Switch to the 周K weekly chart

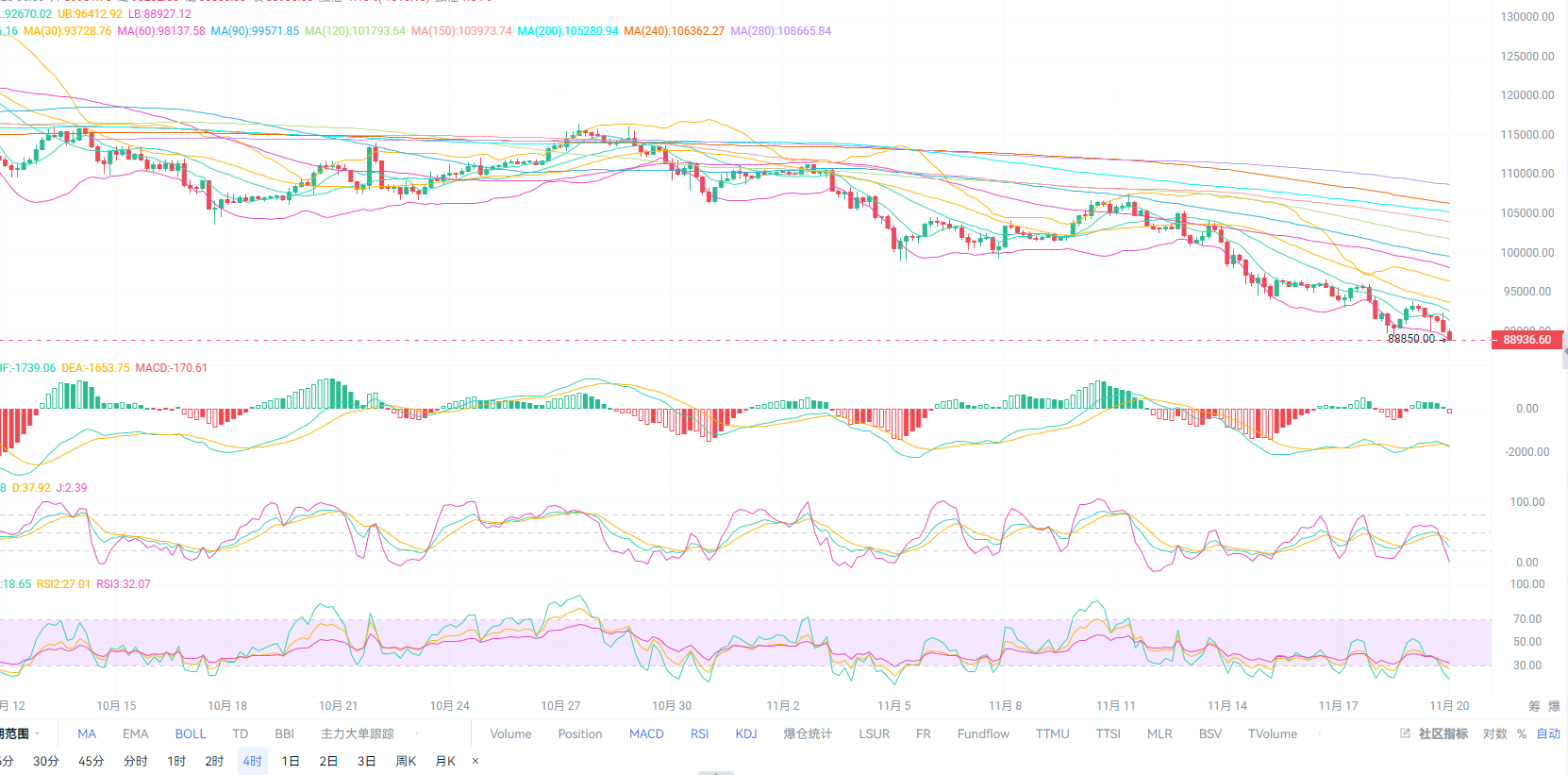click(x=406, y=761)
